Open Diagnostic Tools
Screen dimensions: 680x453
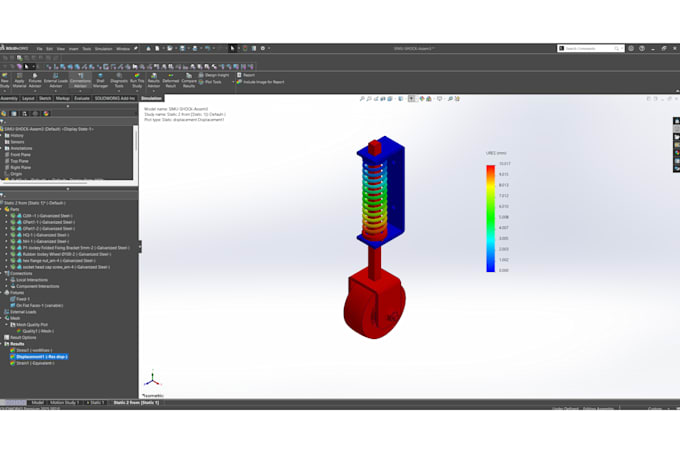click(119, 81)
